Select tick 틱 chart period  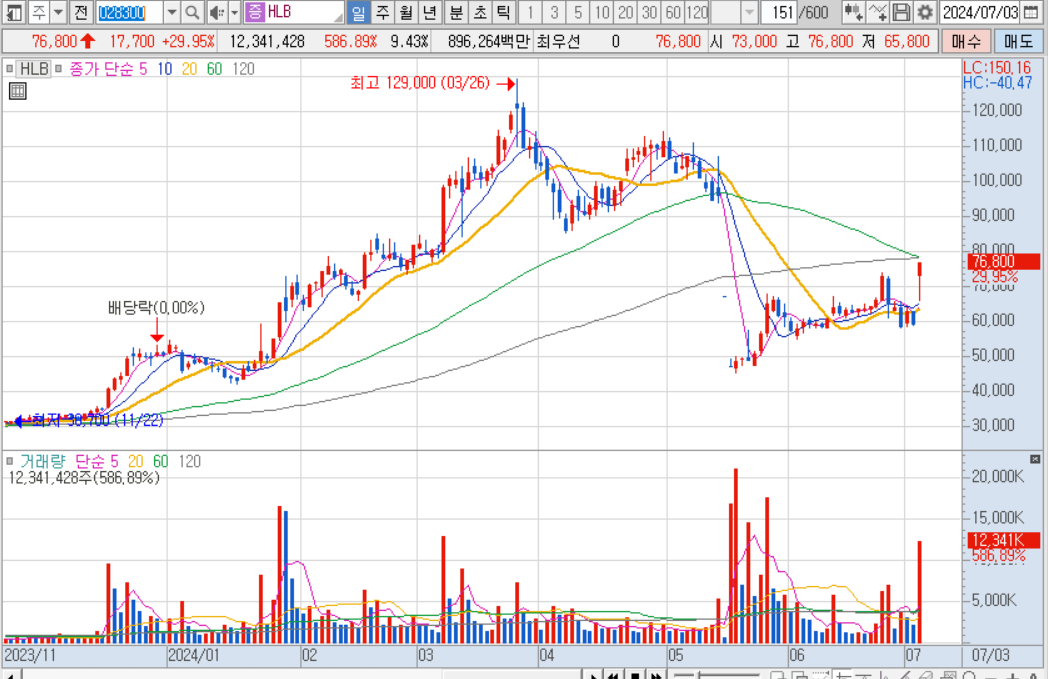tap(503, 12)
